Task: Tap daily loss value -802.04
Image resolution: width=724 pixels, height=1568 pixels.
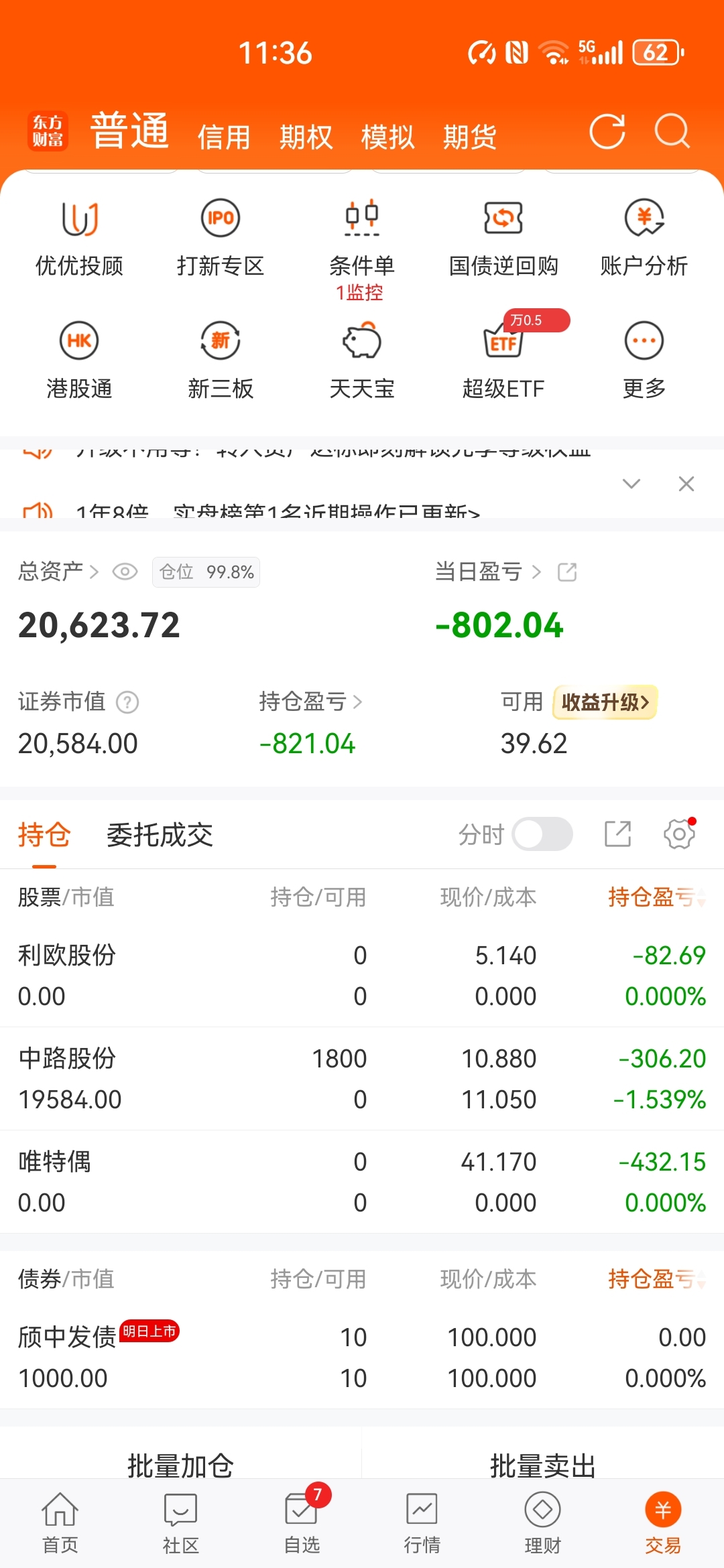Action: pos(499,625)
